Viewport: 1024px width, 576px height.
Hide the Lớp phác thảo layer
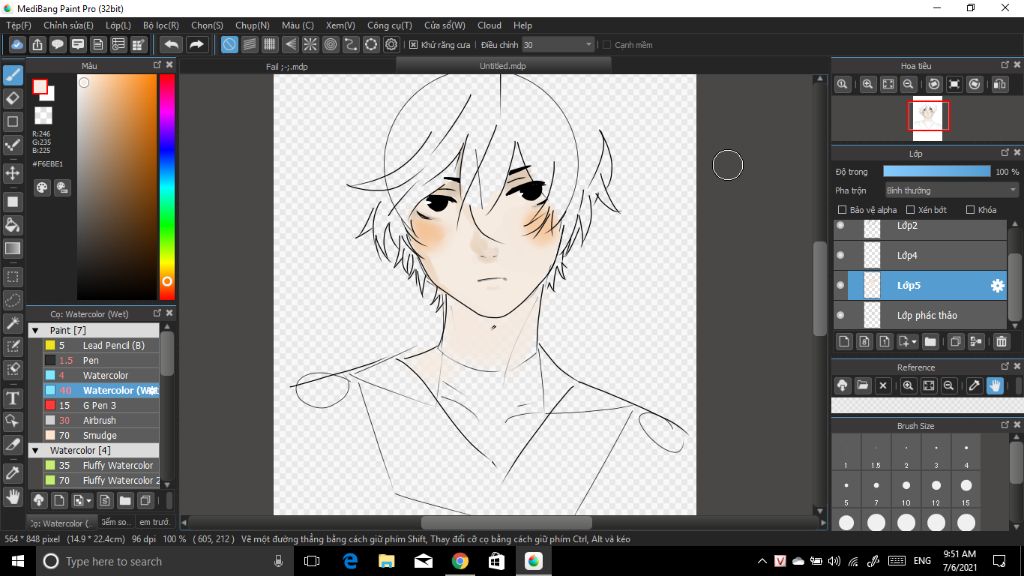840,315
